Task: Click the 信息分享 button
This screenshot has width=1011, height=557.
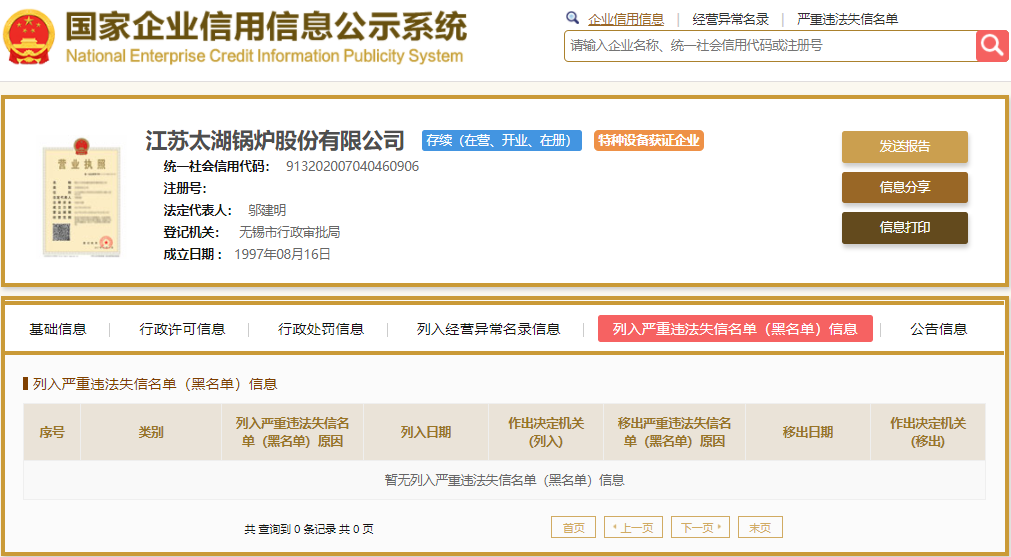Action: [x=905, y=188]
